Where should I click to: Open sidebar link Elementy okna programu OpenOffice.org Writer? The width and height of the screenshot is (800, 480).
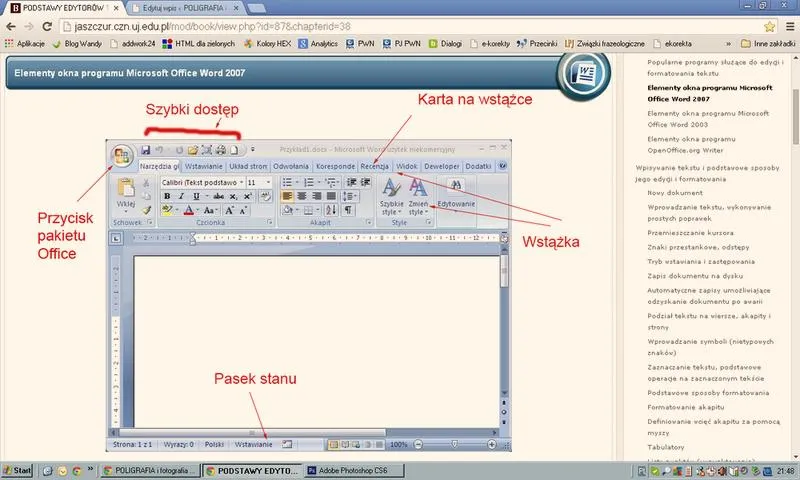(692, 145)
